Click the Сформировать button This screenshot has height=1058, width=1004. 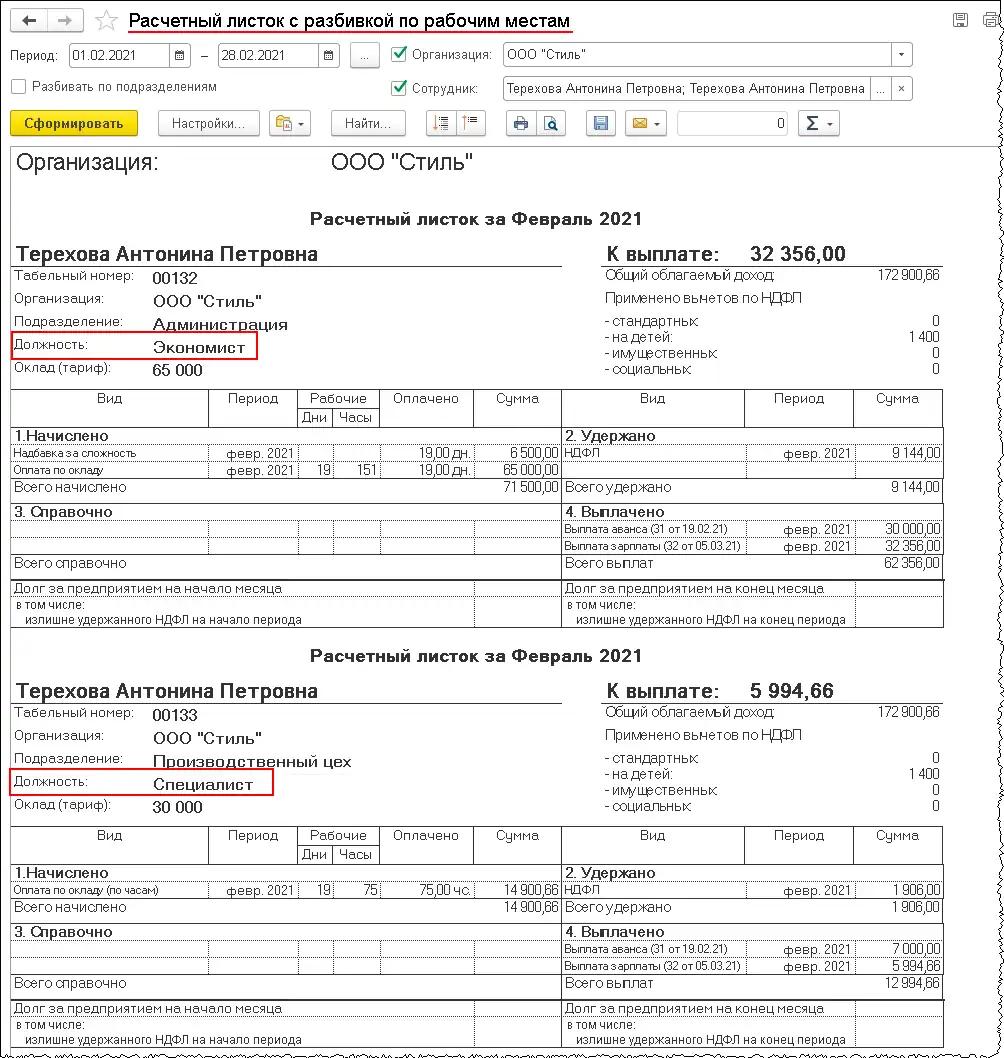(x=74, y=123)
